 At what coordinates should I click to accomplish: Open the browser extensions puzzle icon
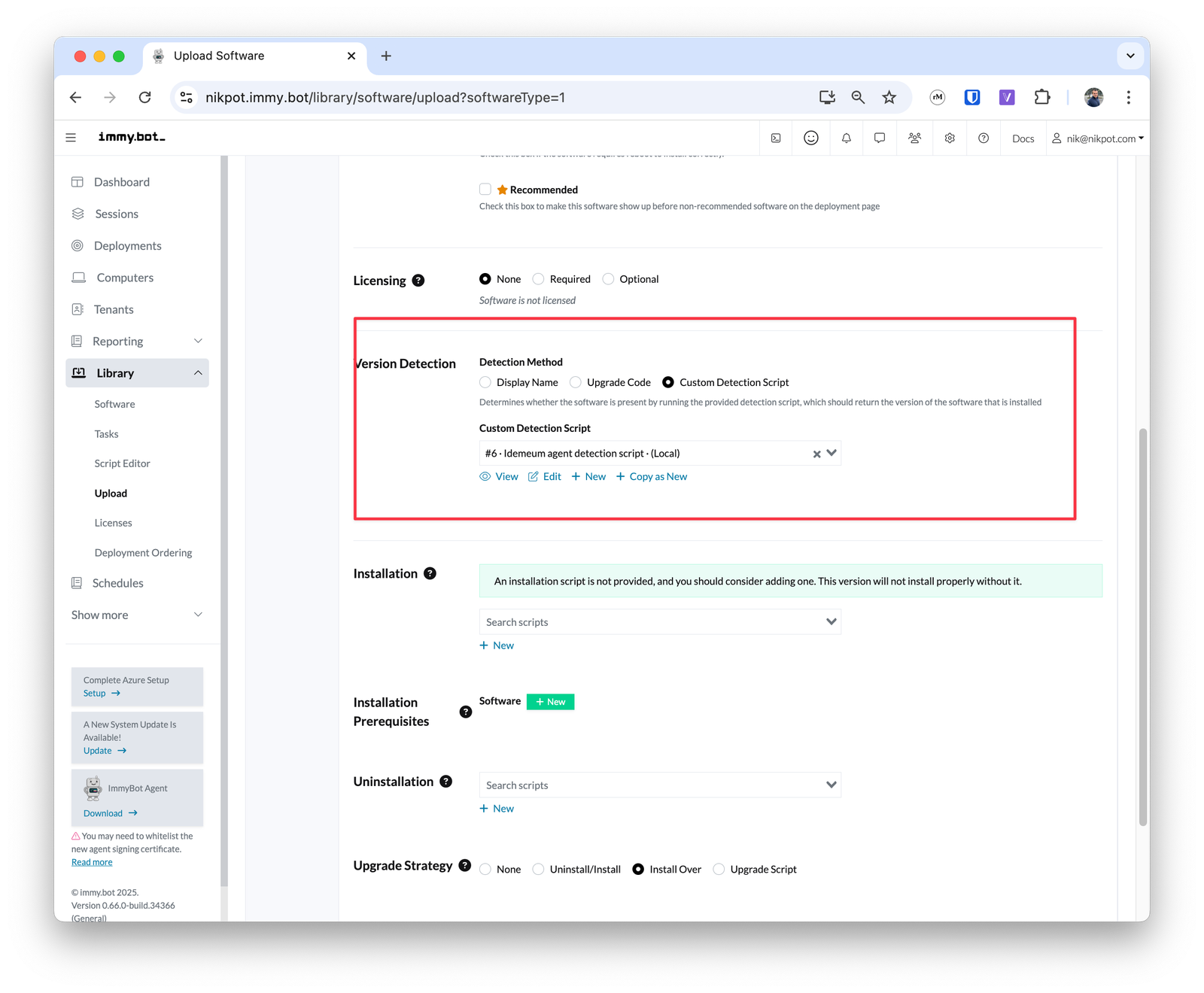tap(1042, 97)
